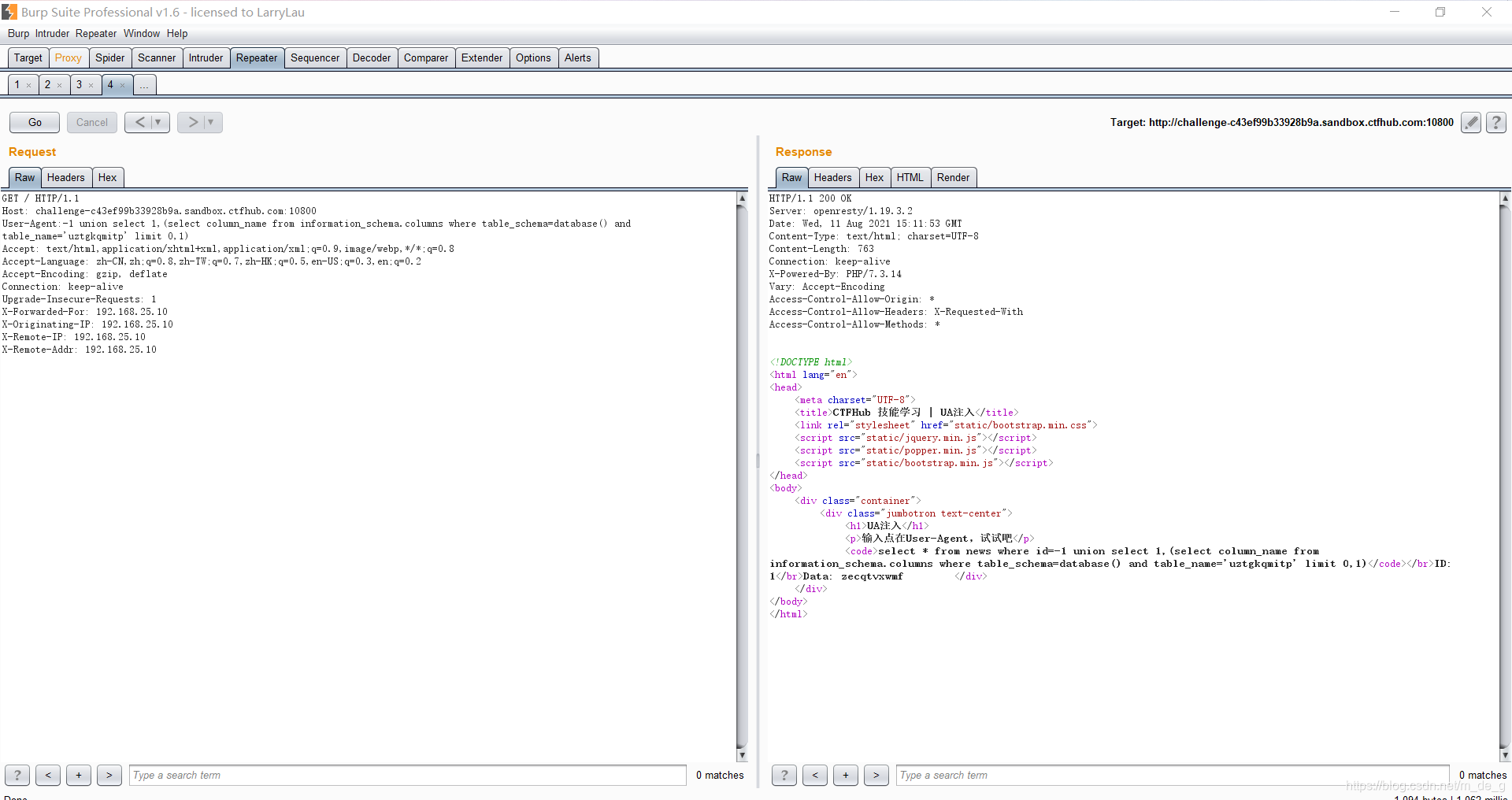Switch to the Proxy tool tab

pyautogui.click(x=69, y=57)
